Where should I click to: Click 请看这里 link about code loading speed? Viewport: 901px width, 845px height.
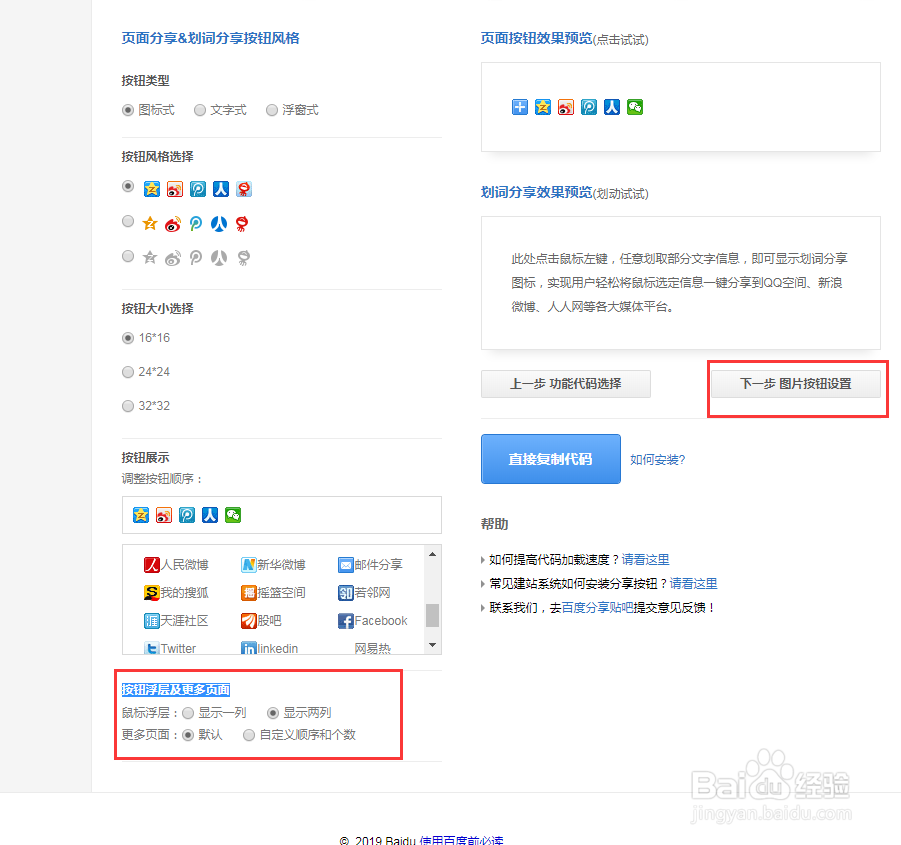click(x=645, y=560)
